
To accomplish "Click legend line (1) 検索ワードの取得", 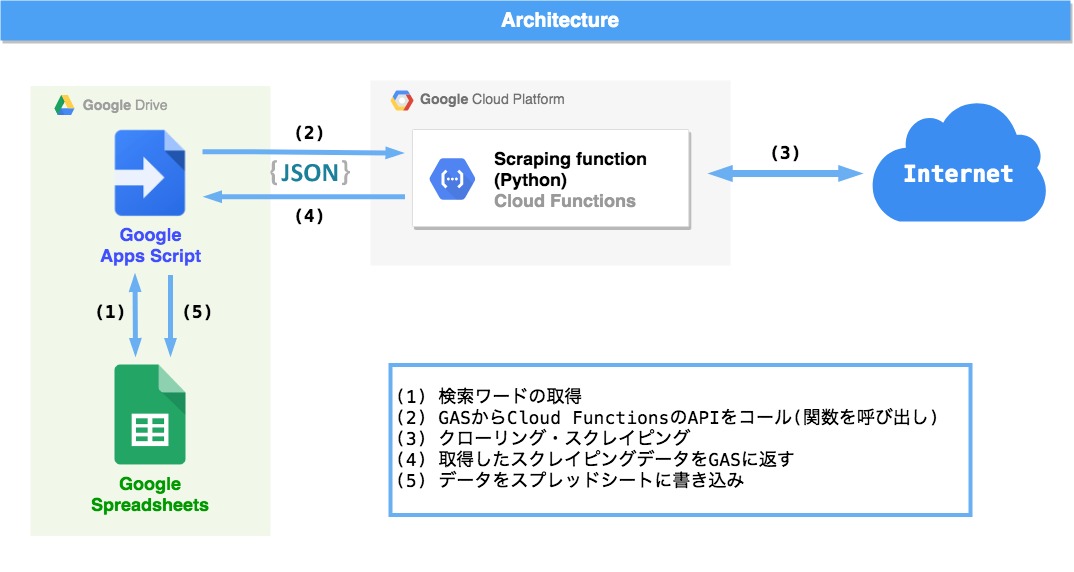I will coord(490,396).
